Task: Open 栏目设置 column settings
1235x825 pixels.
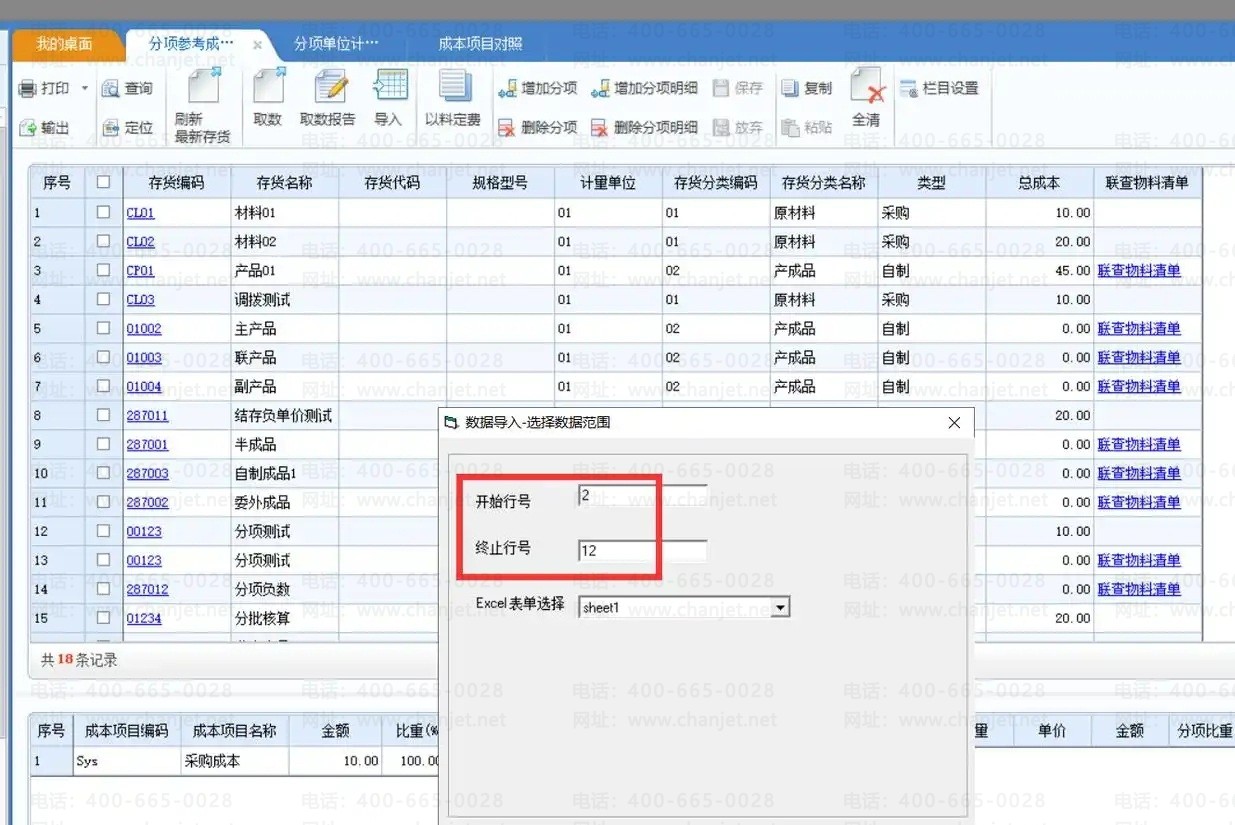Action: (909, 88)
